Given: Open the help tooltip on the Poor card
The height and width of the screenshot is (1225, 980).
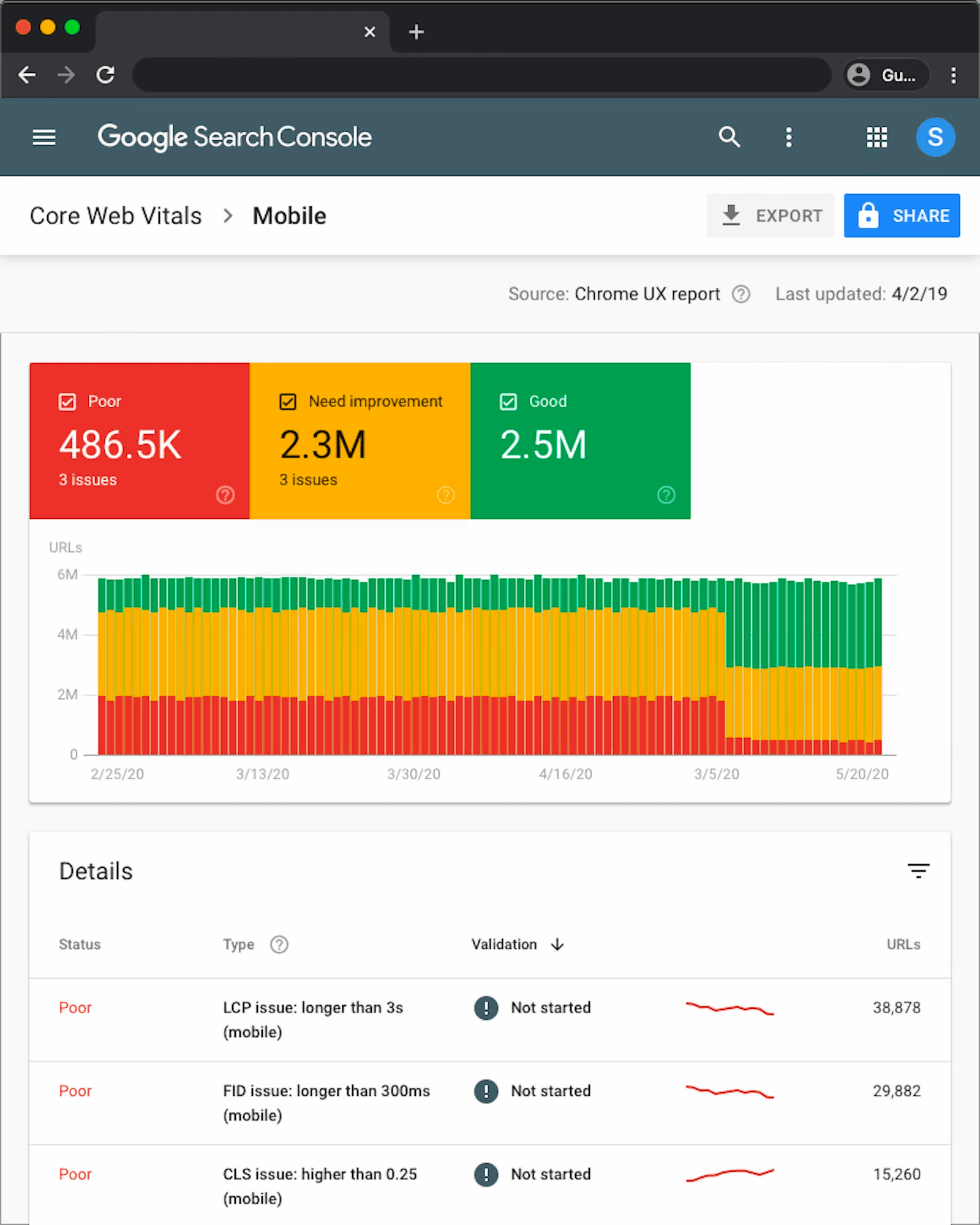Looking at the screenshot, I should [x=225, y=495].
